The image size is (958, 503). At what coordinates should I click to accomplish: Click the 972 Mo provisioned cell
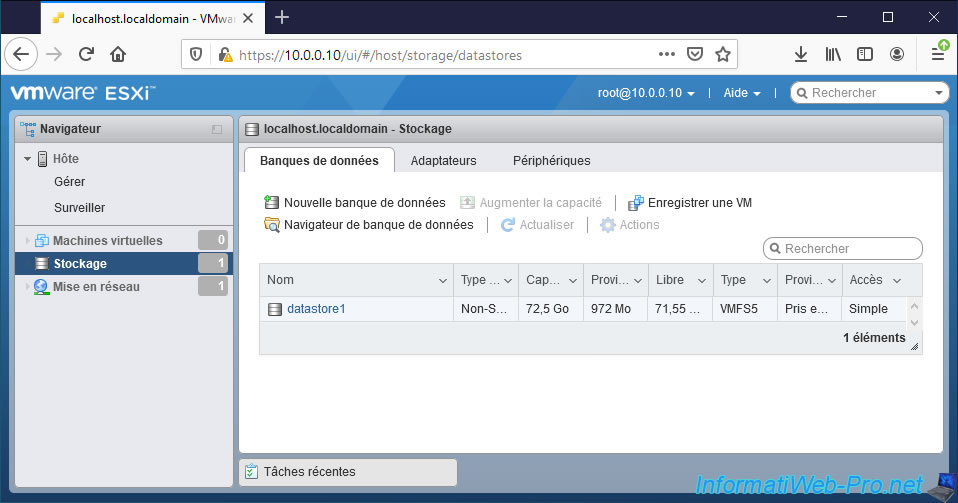[615, 309]
